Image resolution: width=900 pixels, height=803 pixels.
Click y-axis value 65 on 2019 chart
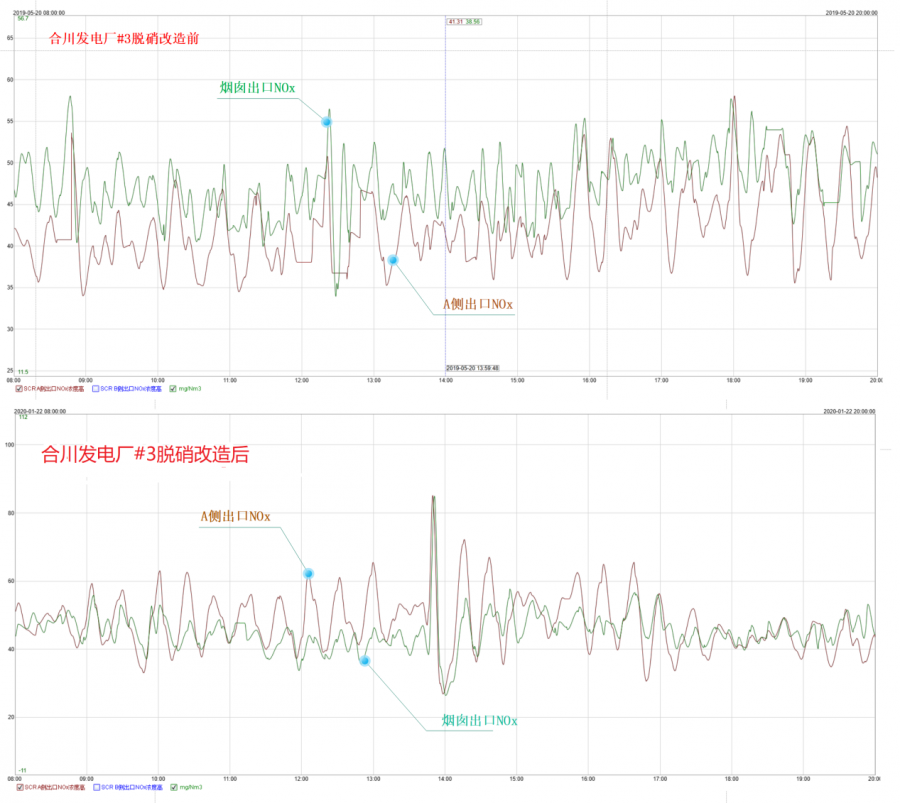tap(10, 38)
